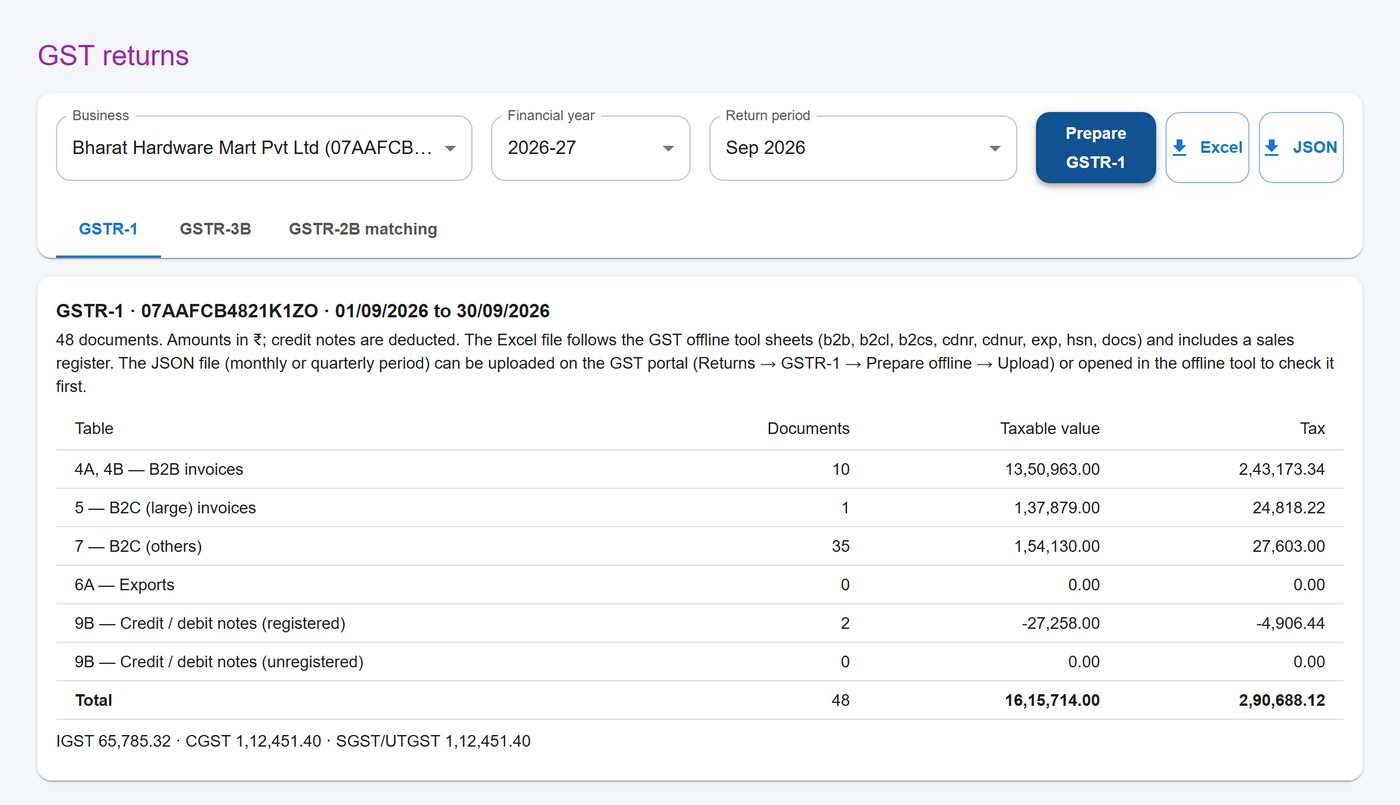
Task: Select the credit / debit notes (registered) row label
Action: [210, 623]
